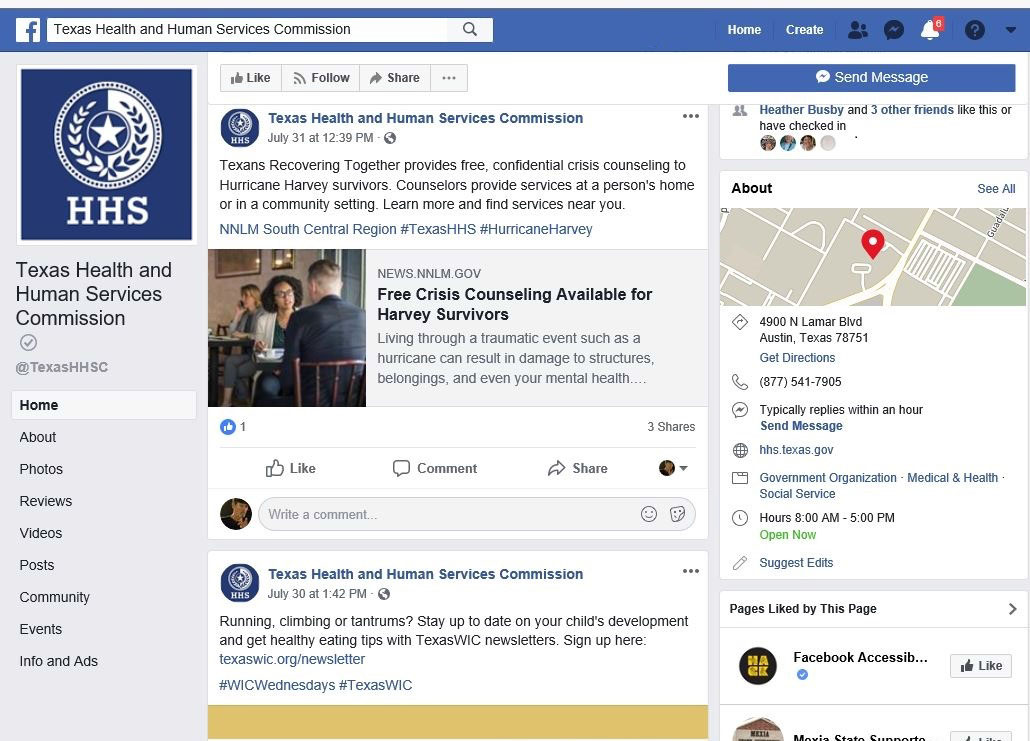Open Free Crisis Counseling article headline
Viewport: 1030px width, 741px height.
click(x=514, y=304)
